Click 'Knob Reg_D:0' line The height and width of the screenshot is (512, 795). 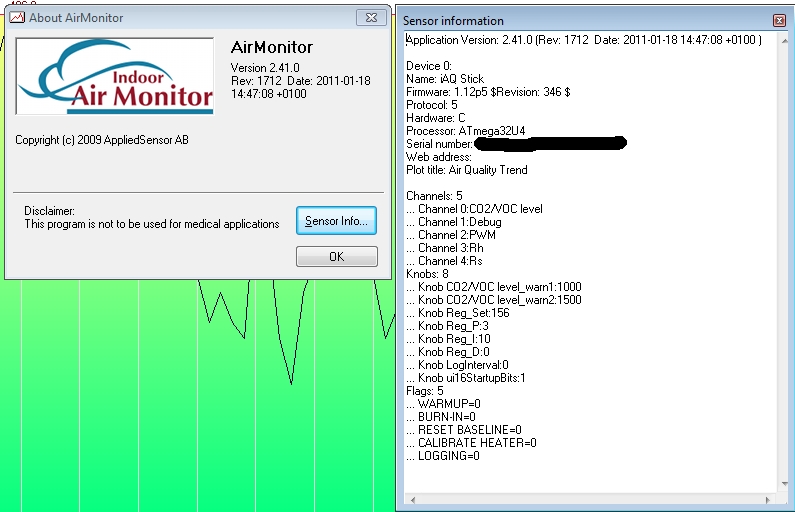coord(448,352)
